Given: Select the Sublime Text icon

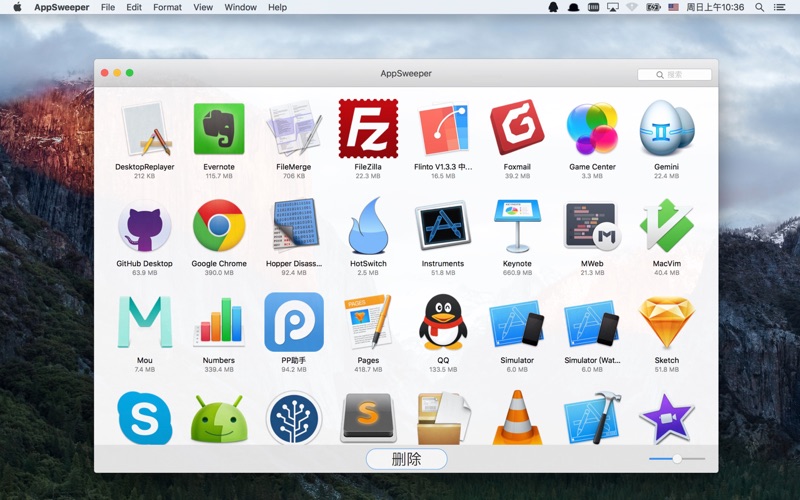Looking at the screenshot, I should coord(368,418).
